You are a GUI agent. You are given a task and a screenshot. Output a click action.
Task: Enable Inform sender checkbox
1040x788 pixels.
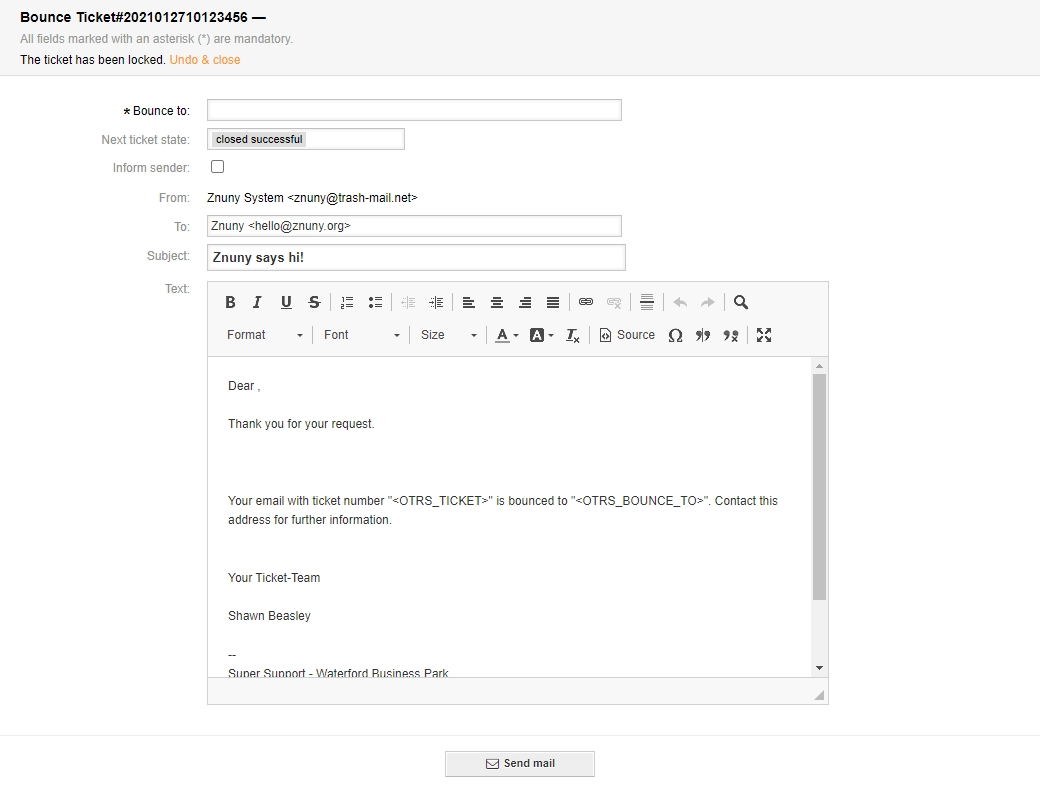click(x=217, y=167)
